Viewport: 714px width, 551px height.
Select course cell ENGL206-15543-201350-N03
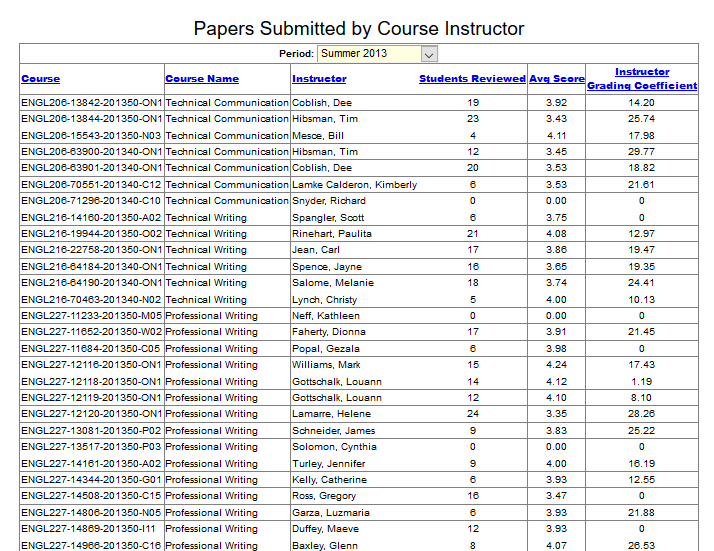(91, 136)
